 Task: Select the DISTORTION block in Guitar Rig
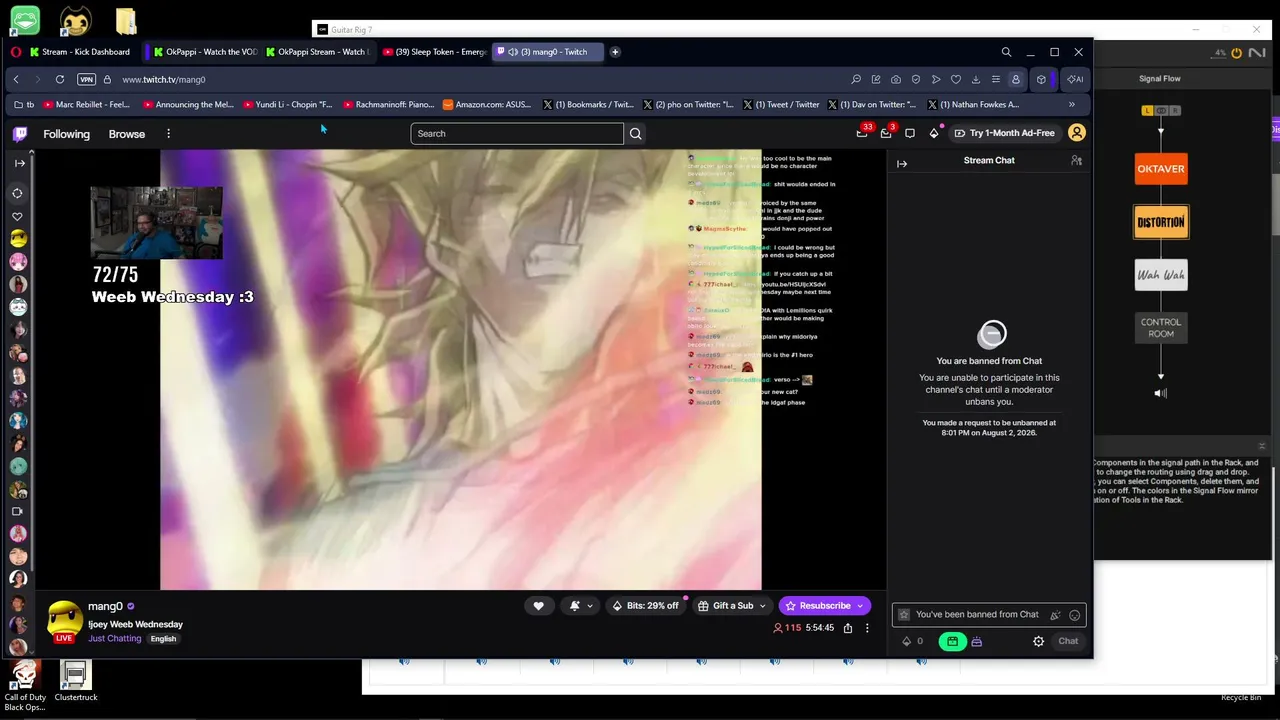(x=1161, y=222)
